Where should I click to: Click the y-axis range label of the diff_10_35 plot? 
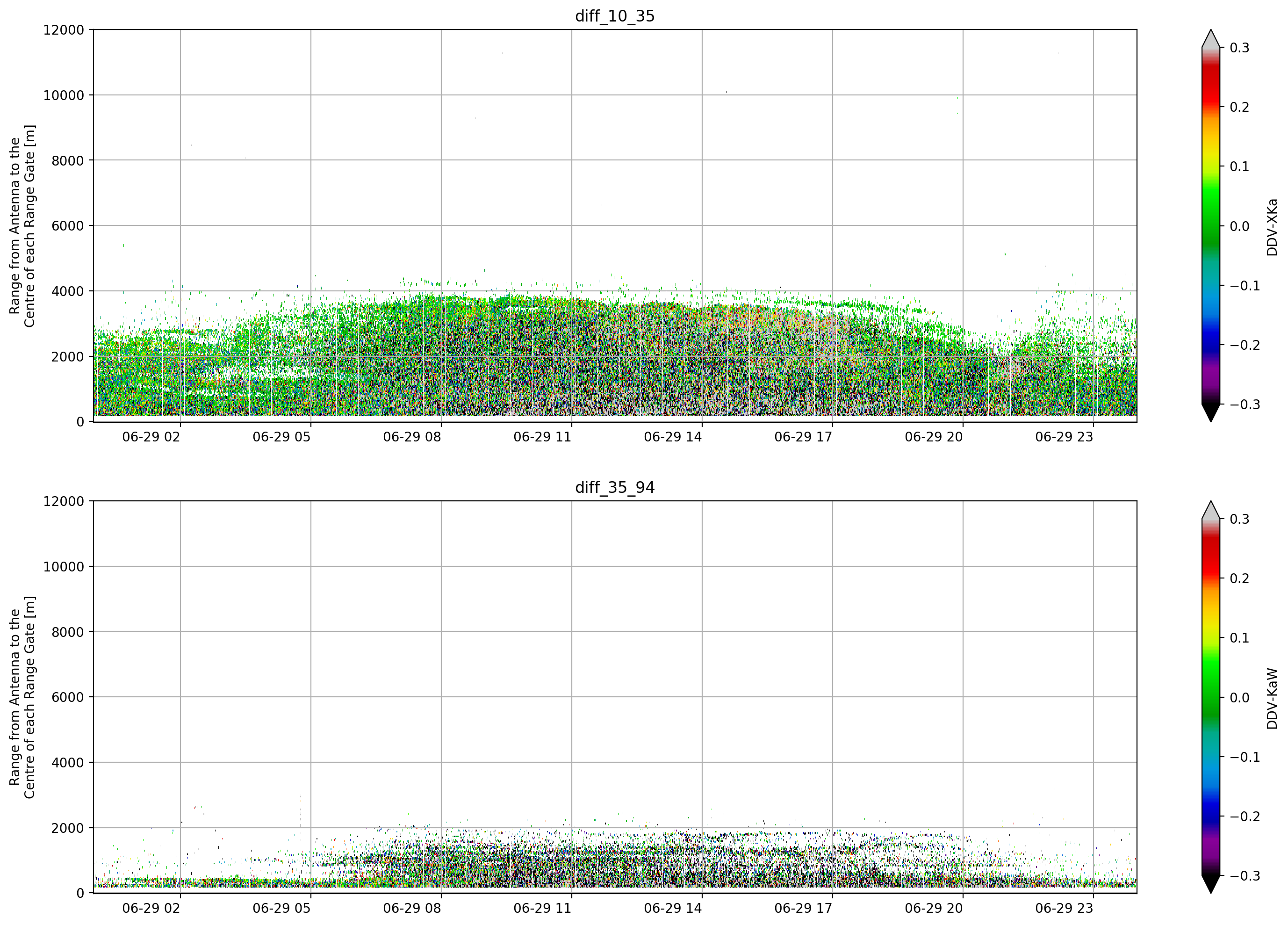pos(22,225)
